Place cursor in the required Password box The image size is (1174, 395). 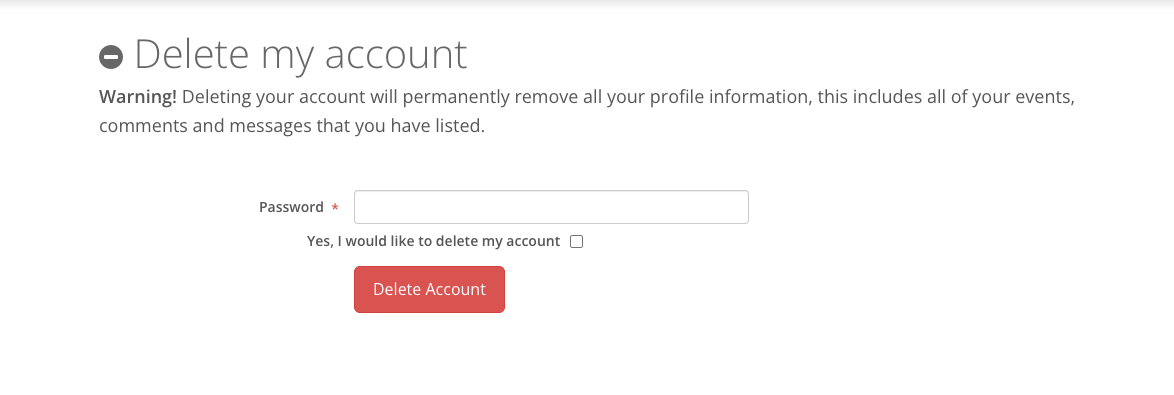click(x=551, y=207)
